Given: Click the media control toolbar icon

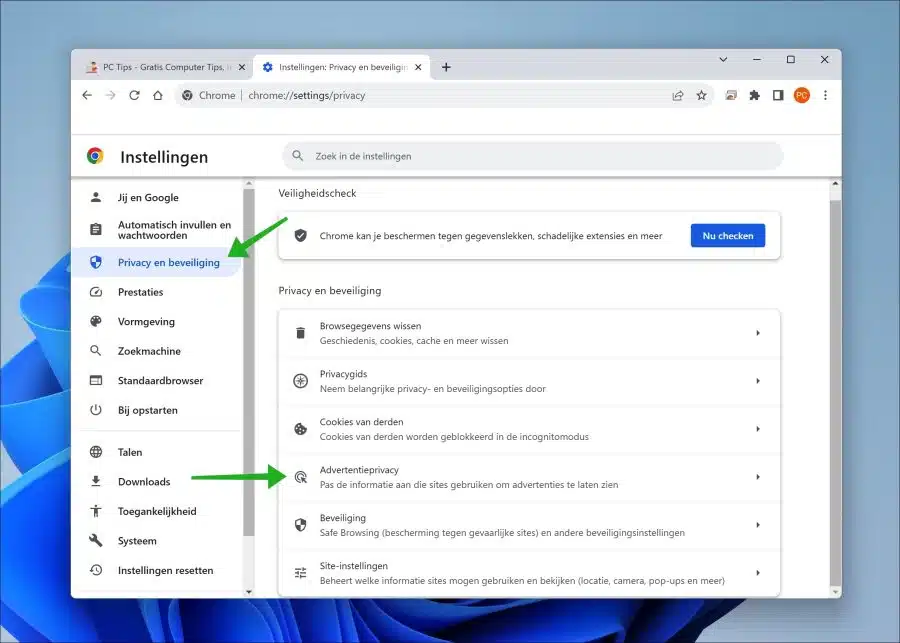Looking at the screenshot, I should pyautogui.click(x=731, y=95).
